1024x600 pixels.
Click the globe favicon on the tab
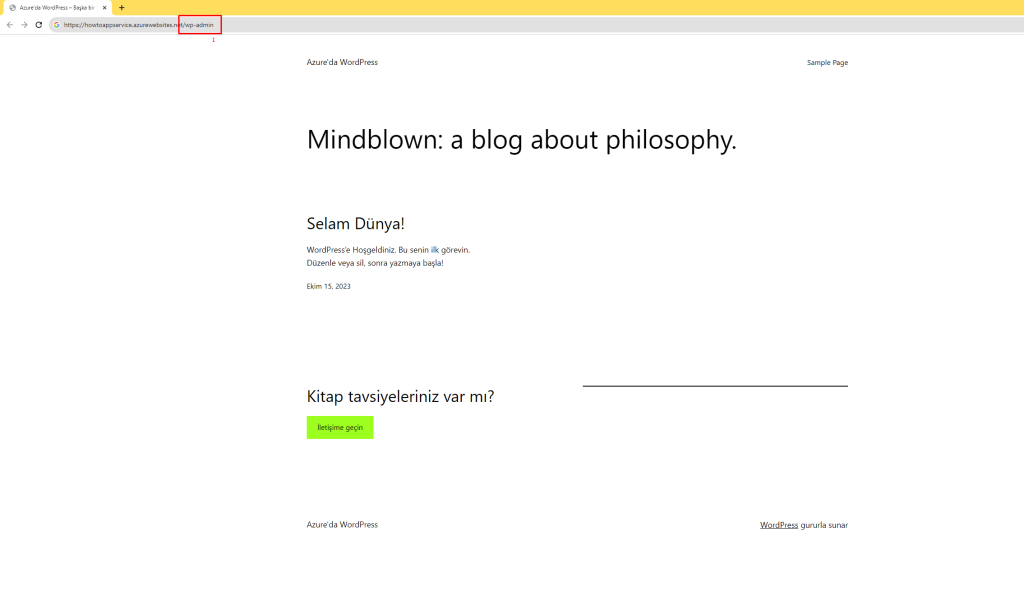[x=12, y=7]
